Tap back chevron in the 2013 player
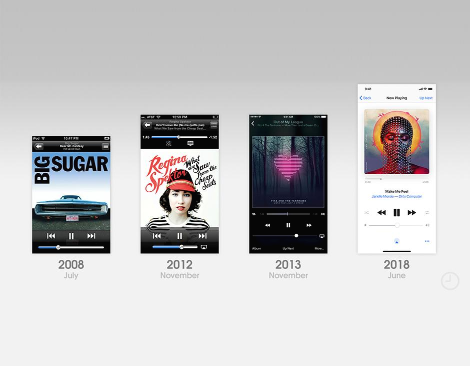Screen dimensions: 470x366 [253, 124]
